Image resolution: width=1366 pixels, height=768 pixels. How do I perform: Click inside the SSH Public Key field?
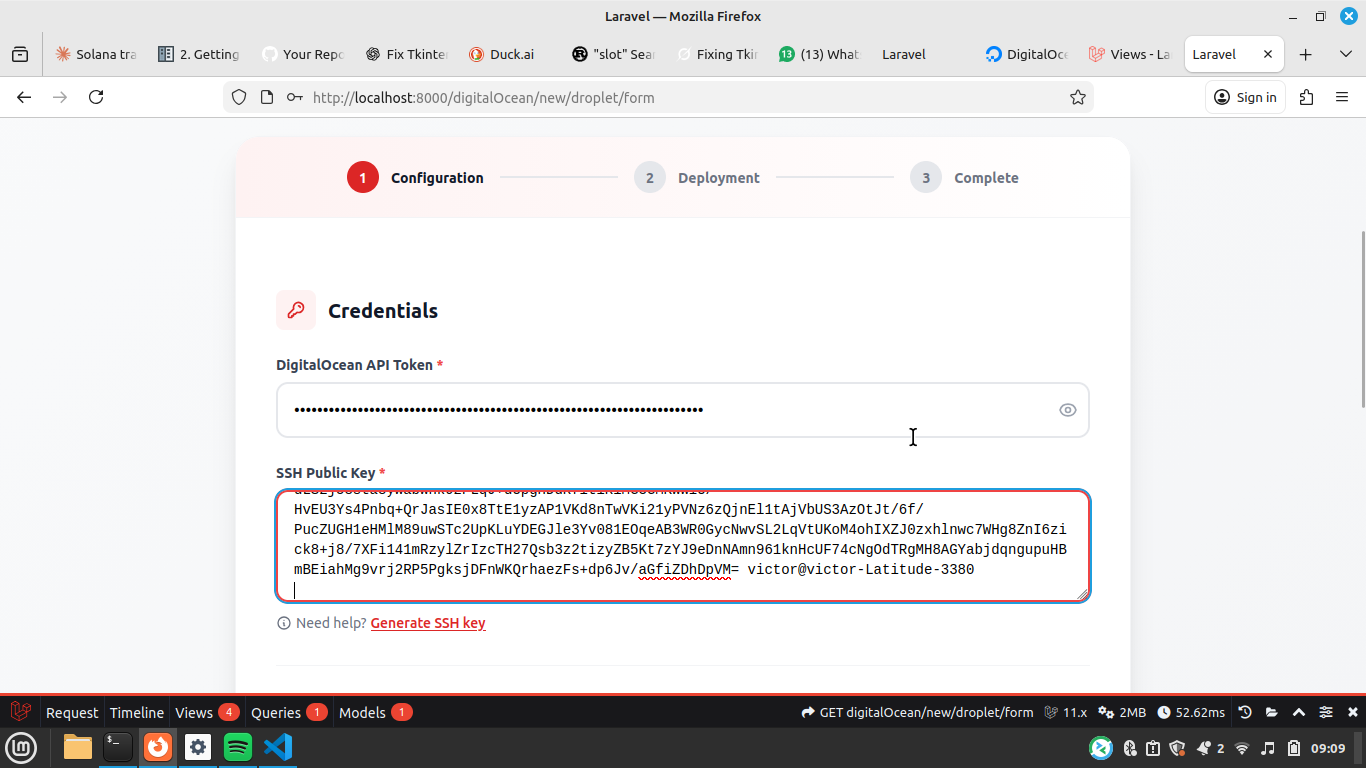pos(683,545)
